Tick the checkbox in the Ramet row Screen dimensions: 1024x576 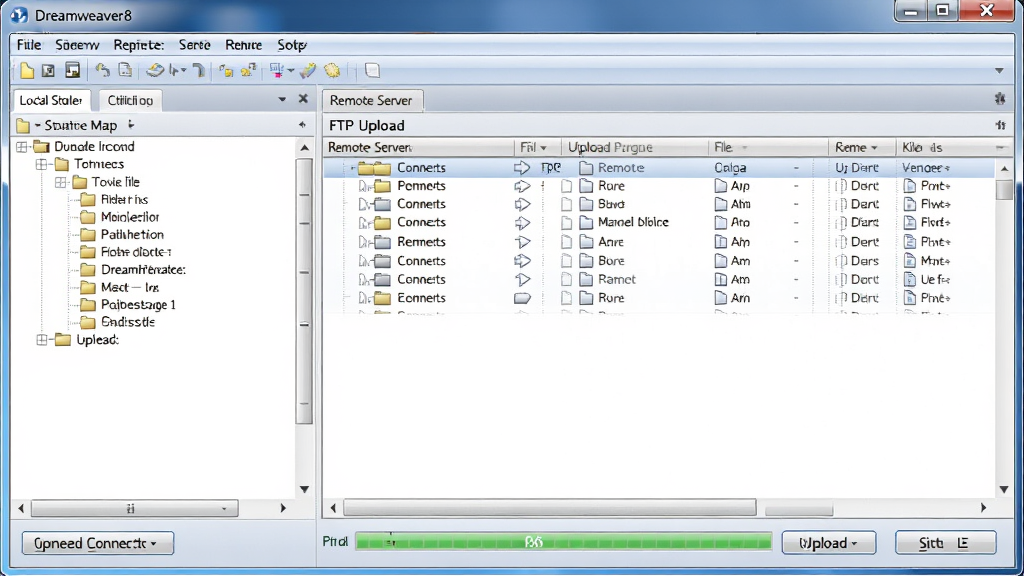click(566, 280)
